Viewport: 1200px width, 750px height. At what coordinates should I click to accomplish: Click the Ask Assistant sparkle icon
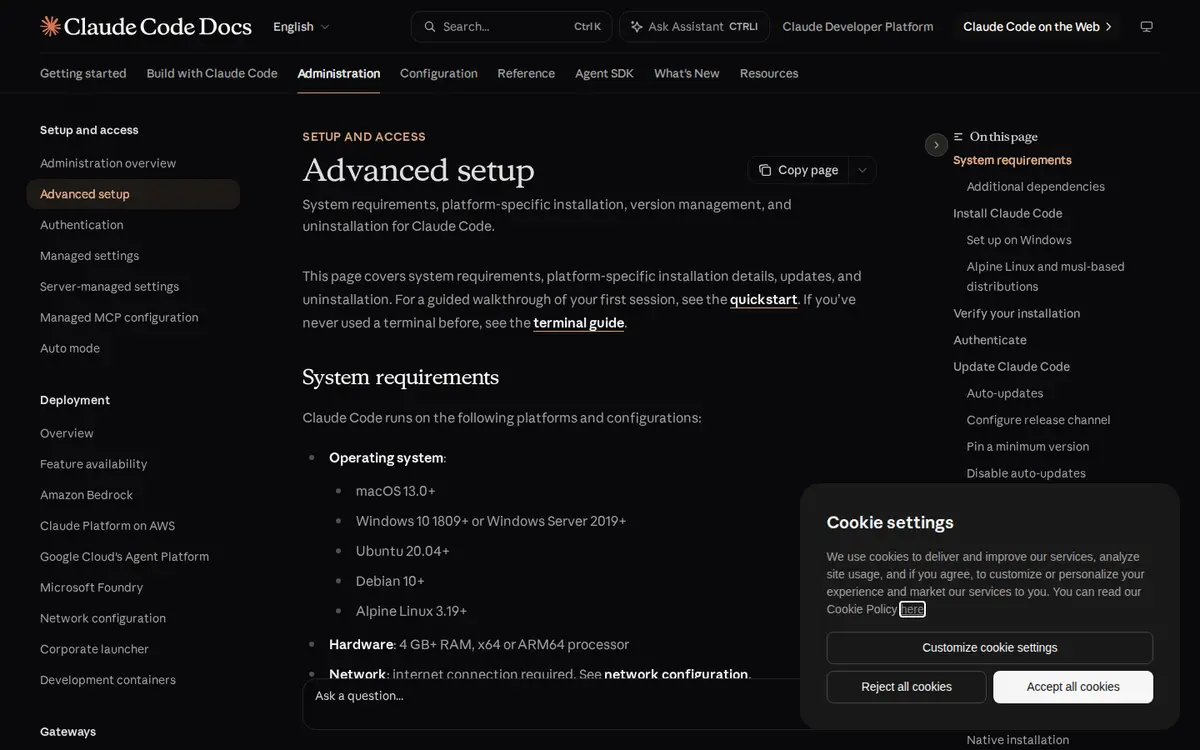pyautogui.click(x=636, y=27)
